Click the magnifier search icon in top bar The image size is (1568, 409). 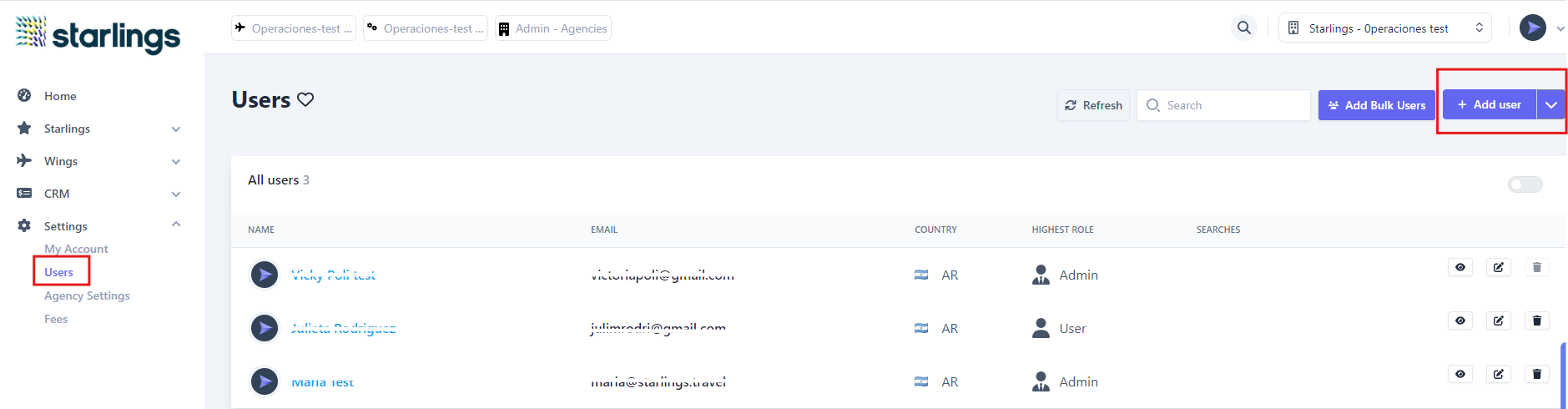click(1243, 28)
